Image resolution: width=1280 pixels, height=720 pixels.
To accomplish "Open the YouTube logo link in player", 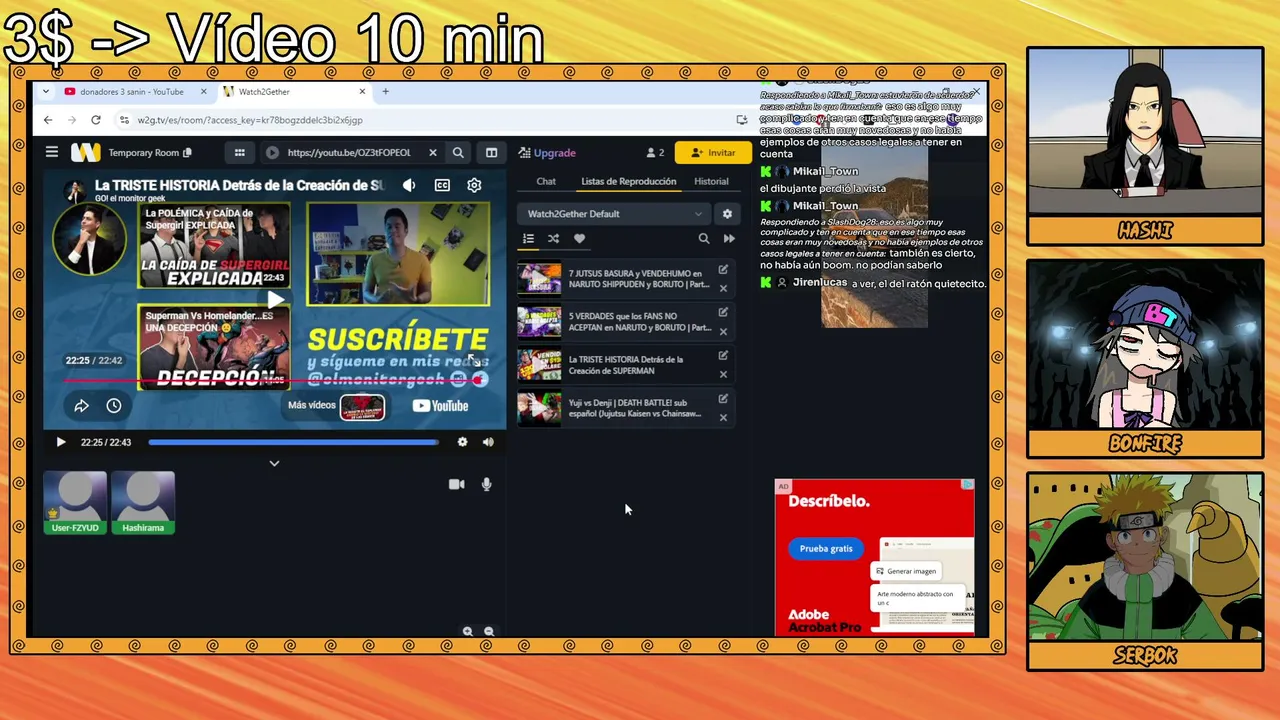I will pos(440,406).
